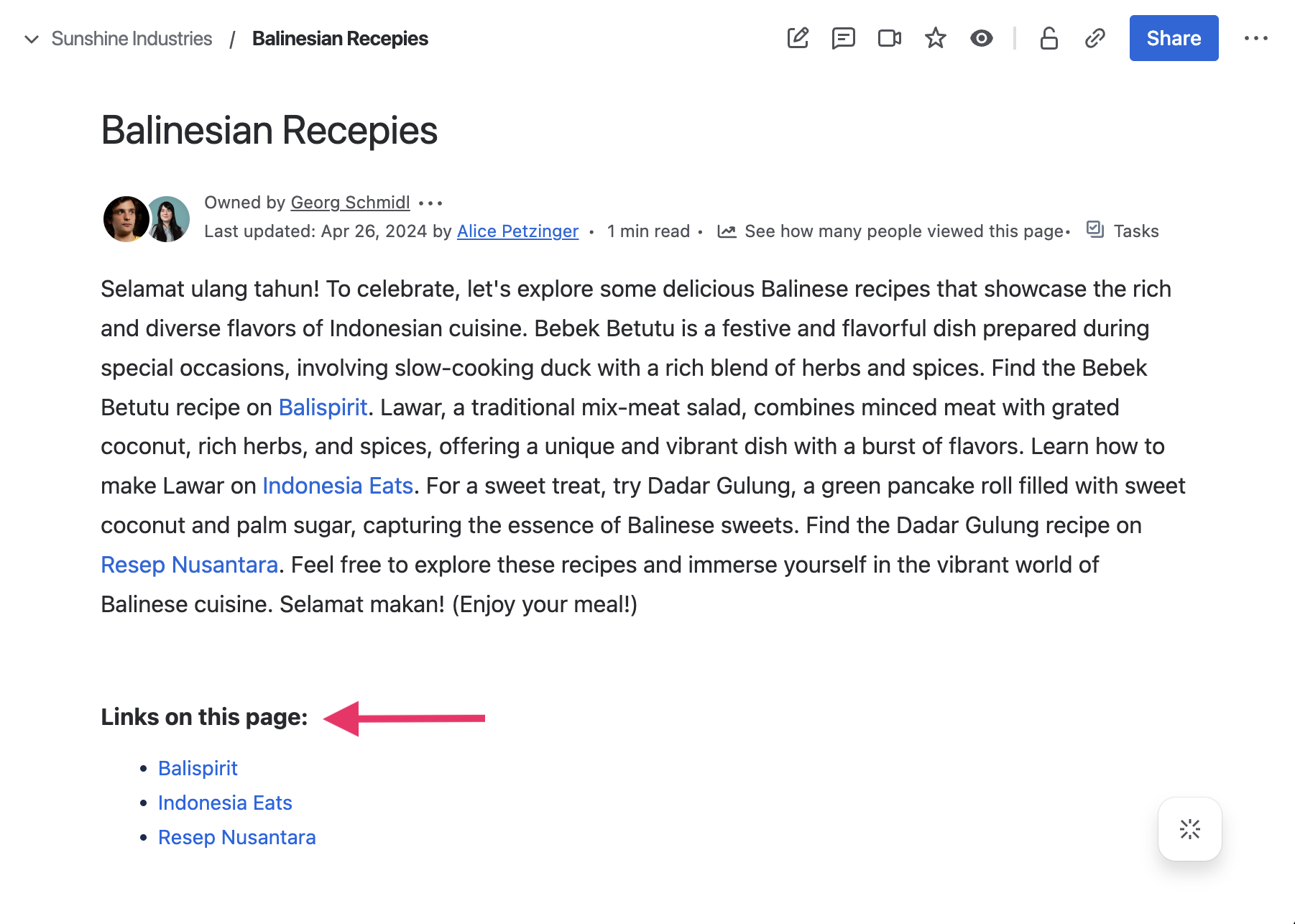Viewport: 1295px width, 924px height.
Task: Open the more actions ellipsis menu
Action: [1255, 39]
